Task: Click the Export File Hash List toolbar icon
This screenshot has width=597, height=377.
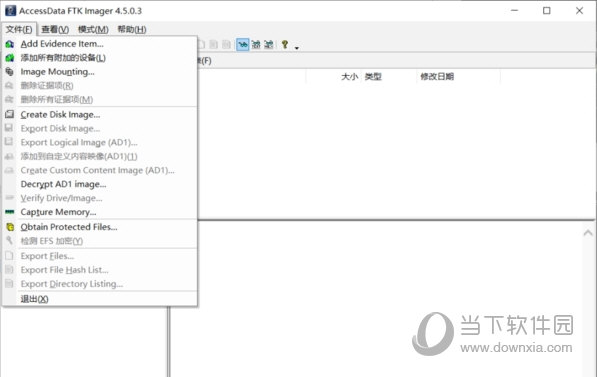Action: point(214,45)
